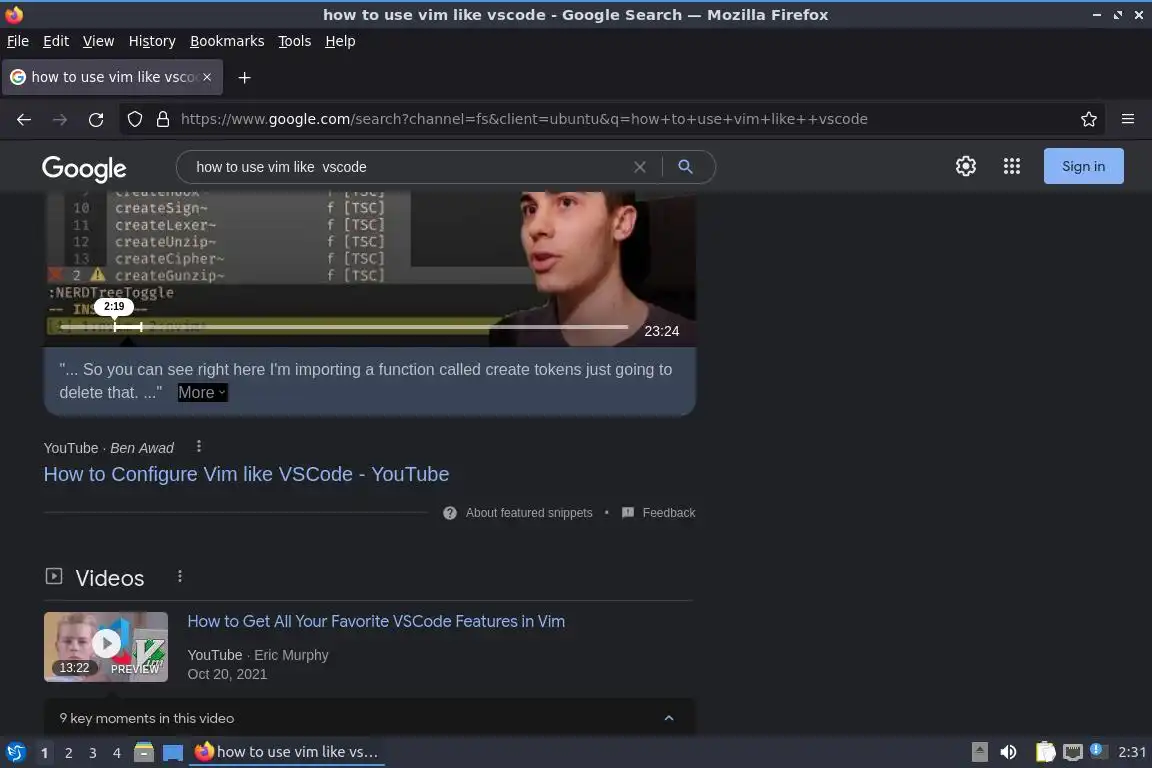Select the 'how to use vim' browser tab

(x=112, y=77)
